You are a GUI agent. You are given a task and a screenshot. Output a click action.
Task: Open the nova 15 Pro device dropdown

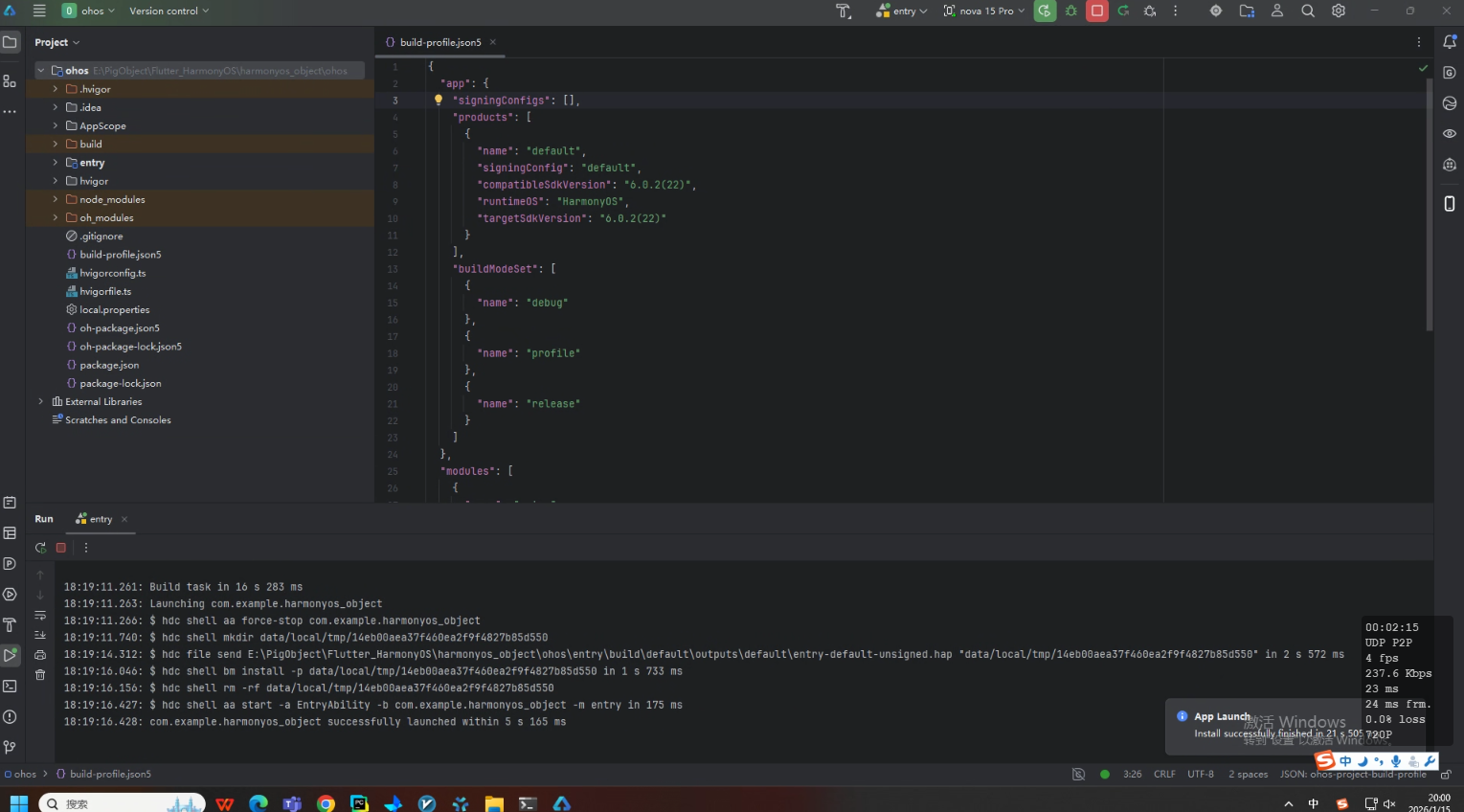coord(984,11)
